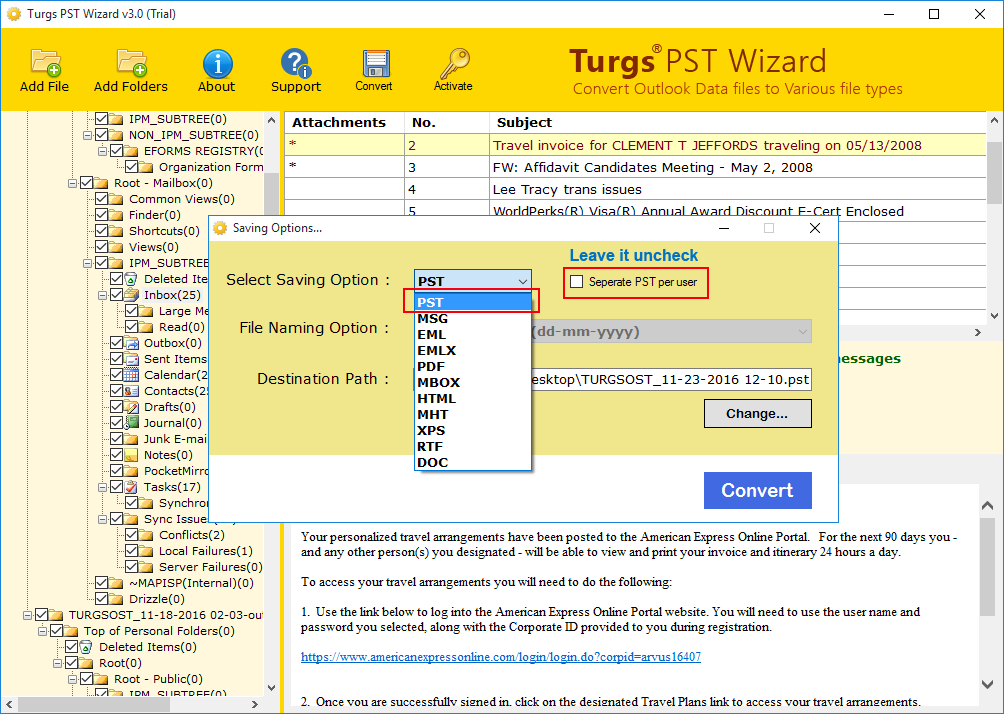
Task: Choose MSG from the saving option list
Action: tap(473, 318)
